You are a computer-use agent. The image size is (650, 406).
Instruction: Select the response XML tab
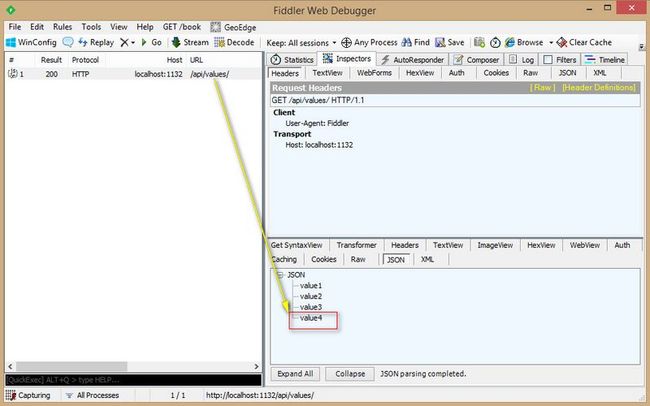(x=427, y=259)
